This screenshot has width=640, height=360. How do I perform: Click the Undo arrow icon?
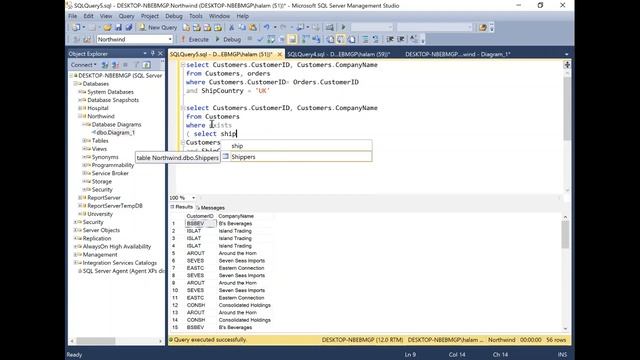point(267,27)
